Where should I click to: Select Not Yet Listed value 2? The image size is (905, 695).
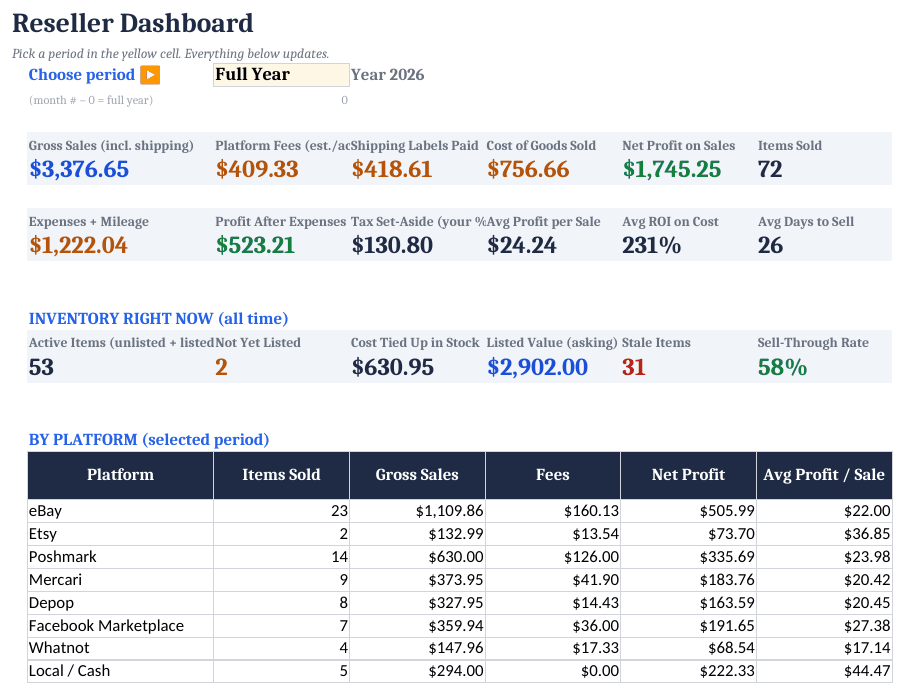(x=222, y=367)
